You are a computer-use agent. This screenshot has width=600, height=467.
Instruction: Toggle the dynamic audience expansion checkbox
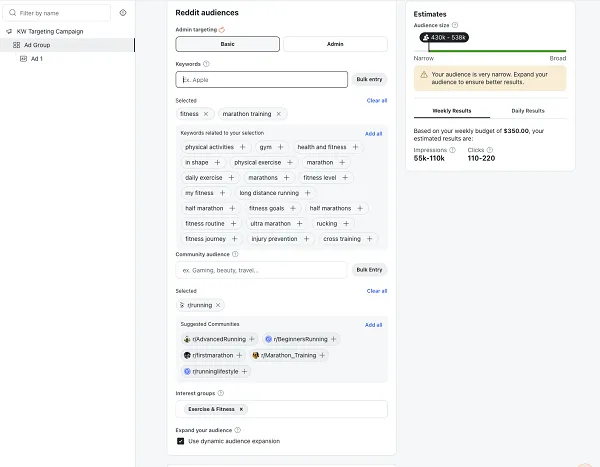[180, 441]
